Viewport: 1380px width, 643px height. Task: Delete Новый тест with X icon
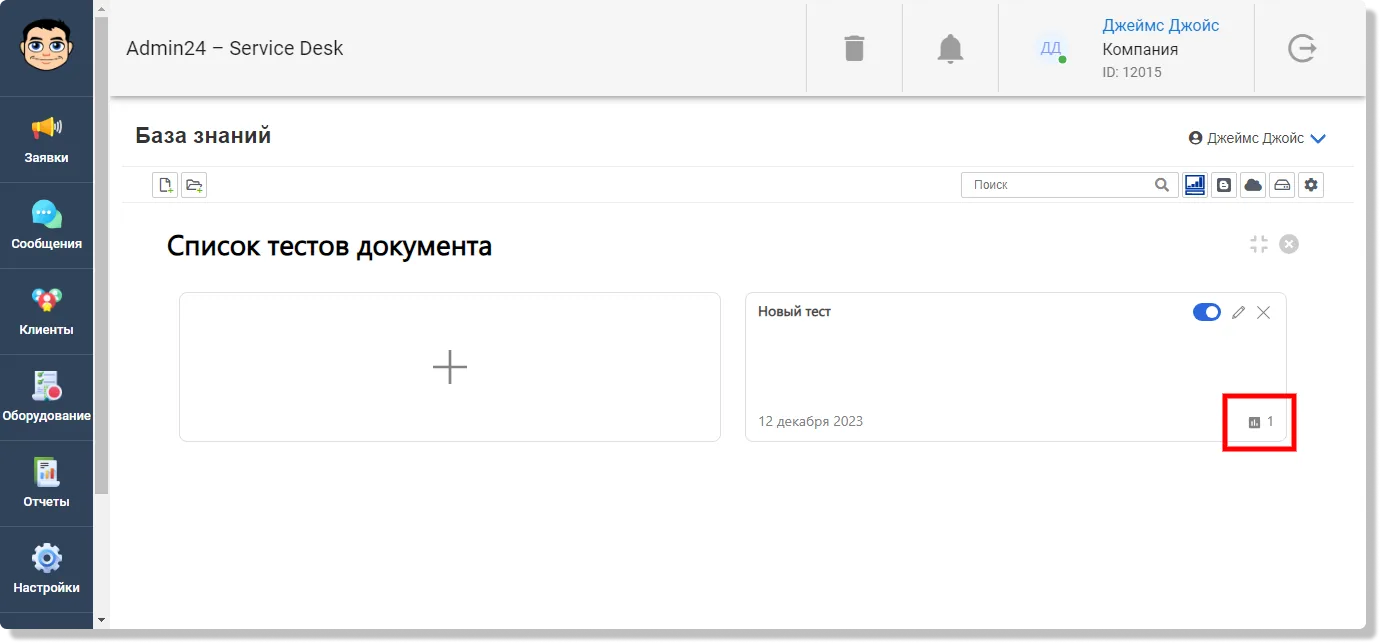click(1263, 313)
